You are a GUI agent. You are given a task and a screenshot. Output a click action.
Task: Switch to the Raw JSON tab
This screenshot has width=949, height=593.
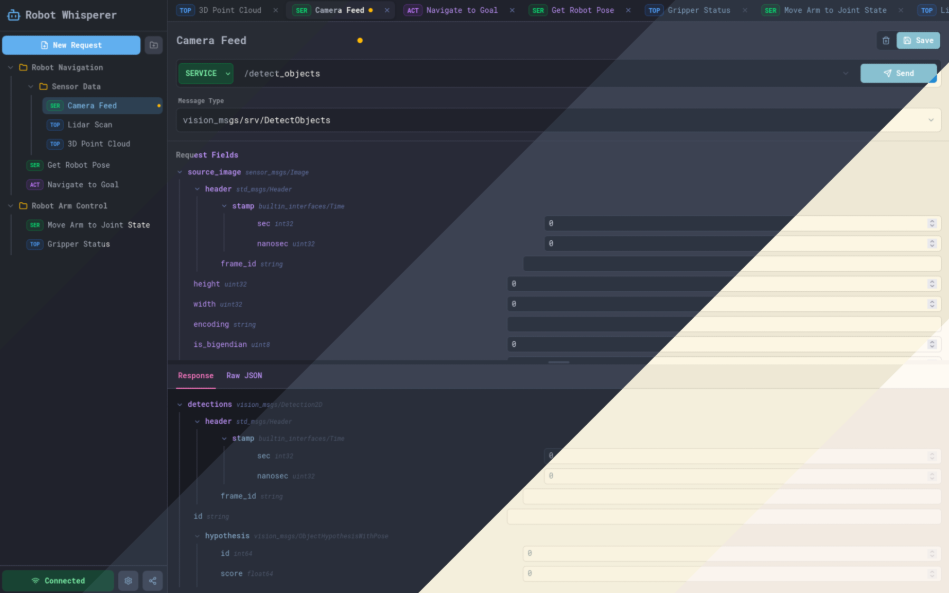pyautogui.click(x=244, y=376)
